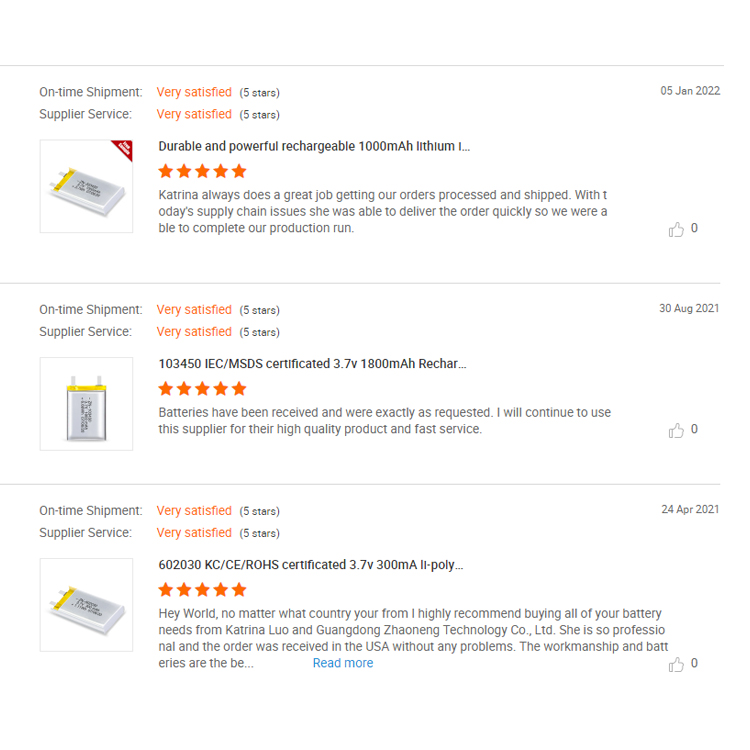The height and width of the screenshot is (750, 750).
Task: Open 'Durable and powerful rechargeable 1000mAh' product link
Action: coord(314,146)
